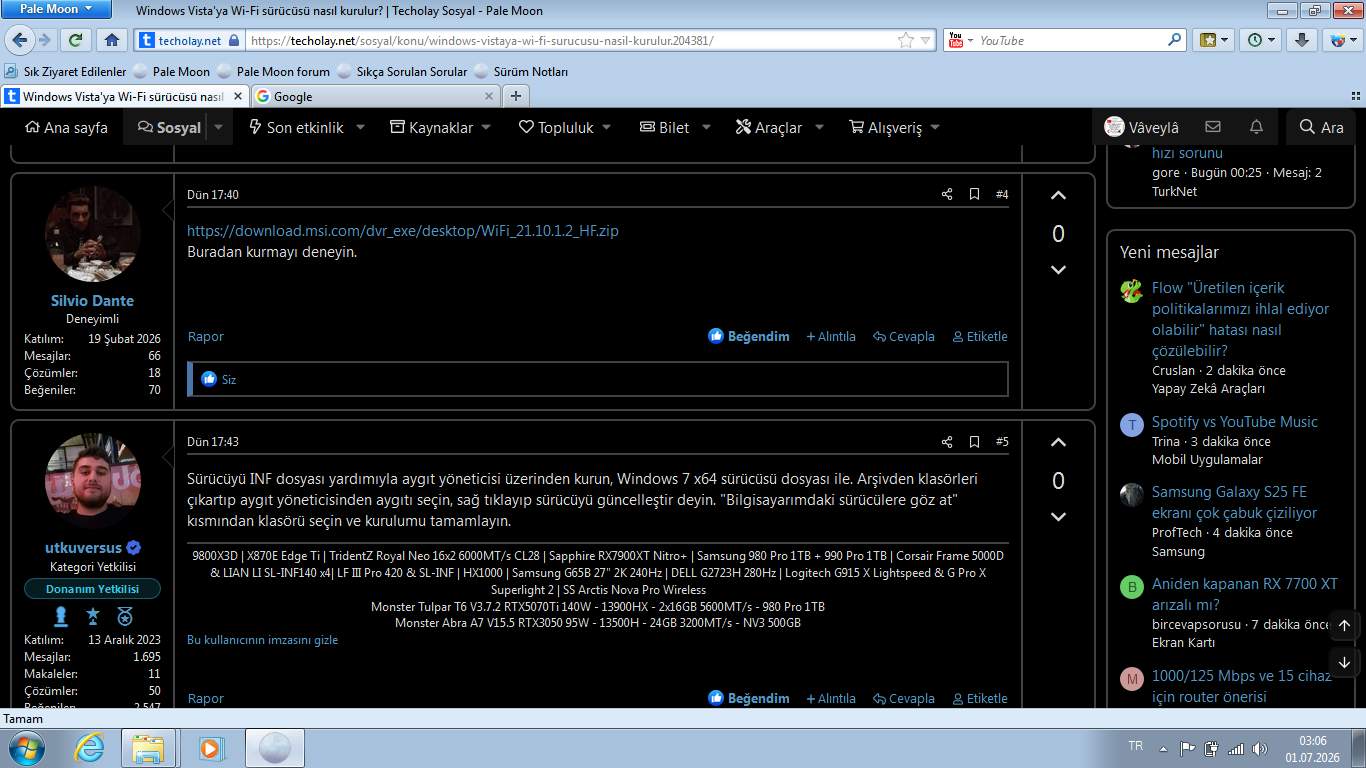1366x768 pixels.
Task: Open the Samsung Galaxy S25 FE thread
Action: (1234, 502)
